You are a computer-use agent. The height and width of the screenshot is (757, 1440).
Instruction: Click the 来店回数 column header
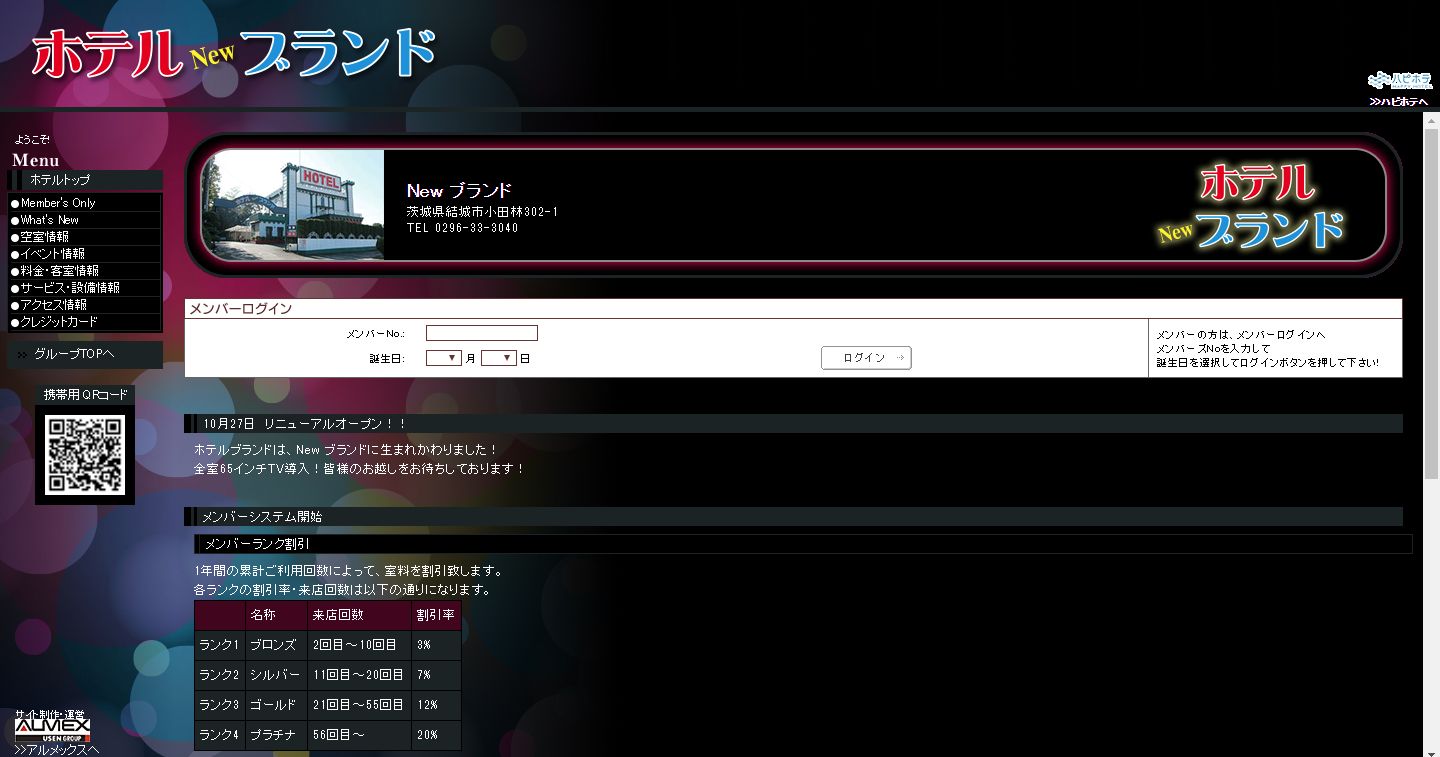[359, 615]
